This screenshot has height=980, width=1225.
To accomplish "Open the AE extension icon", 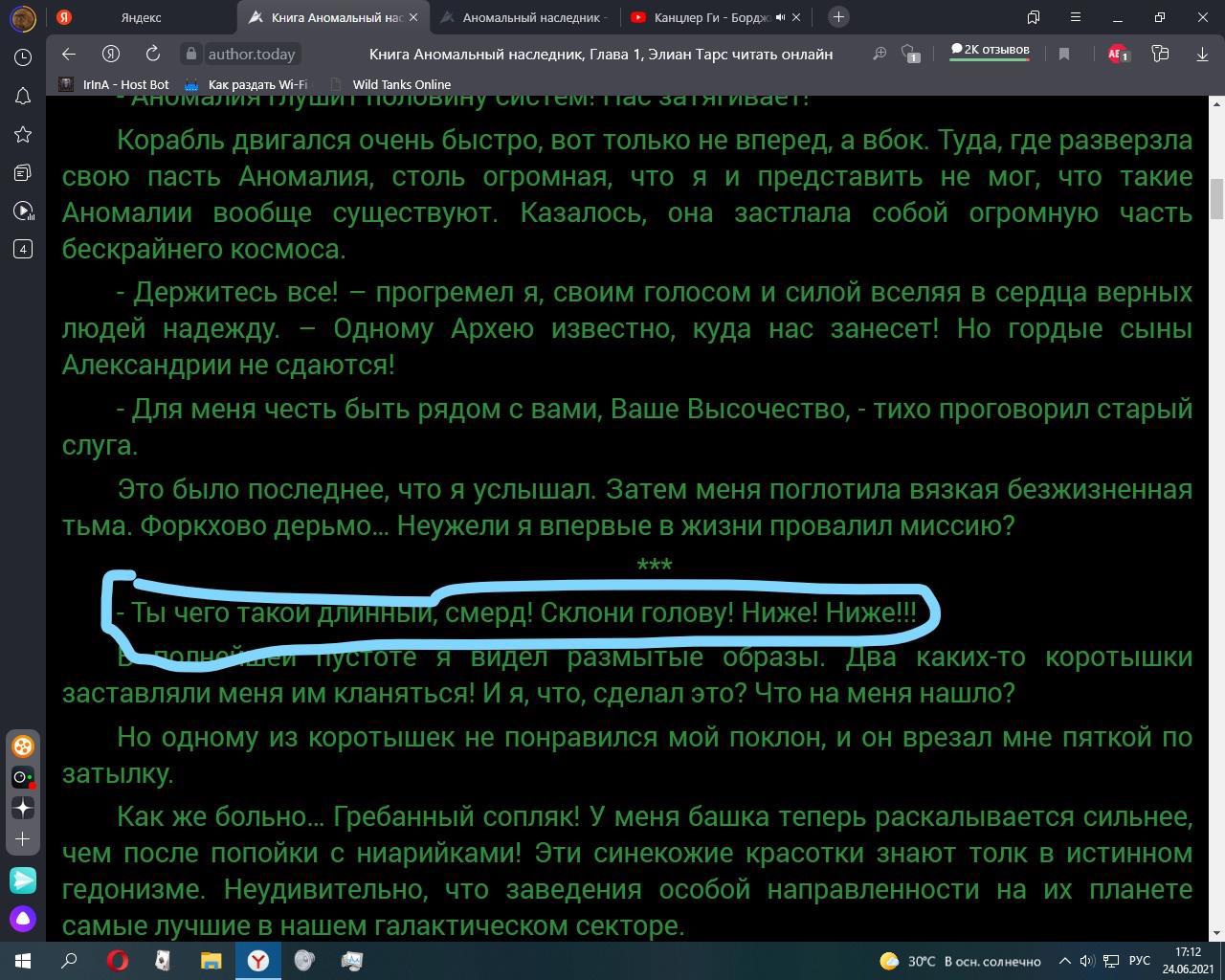I will pyautogui.click(x=1118, y=55).
